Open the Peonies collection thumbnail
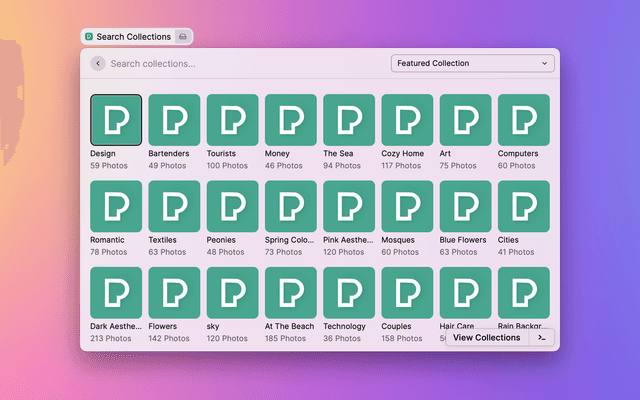The height and width of the screenshot is (400, 640). (232, 206)
